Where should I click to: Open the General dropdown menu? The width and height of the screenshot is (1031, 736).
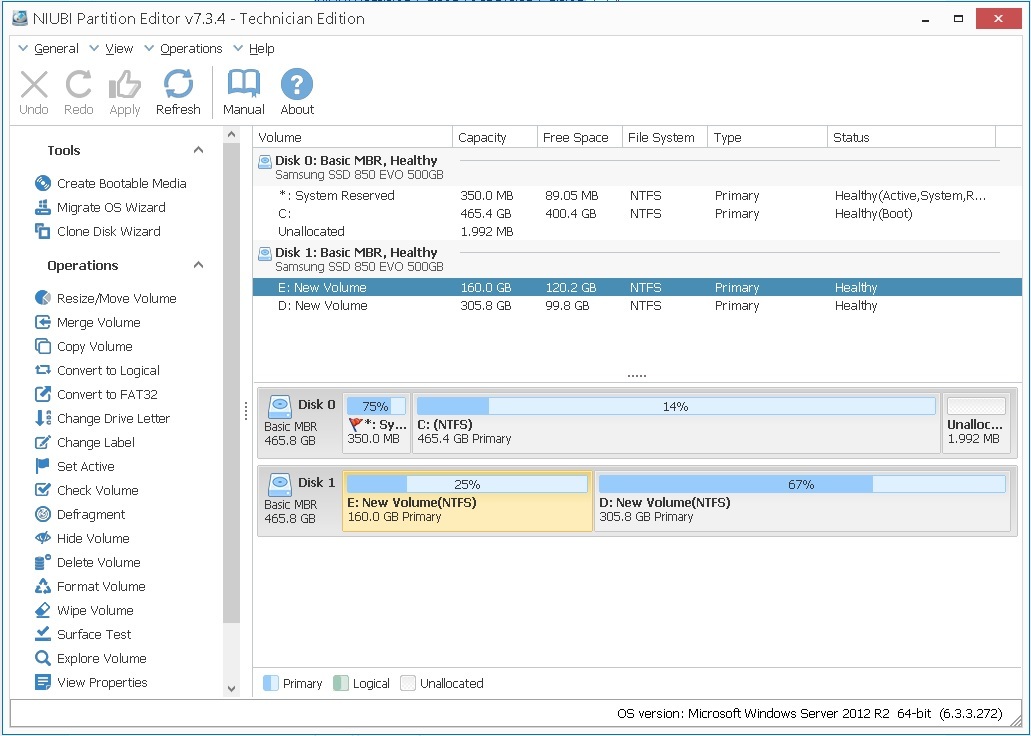(x=56, y=48)
